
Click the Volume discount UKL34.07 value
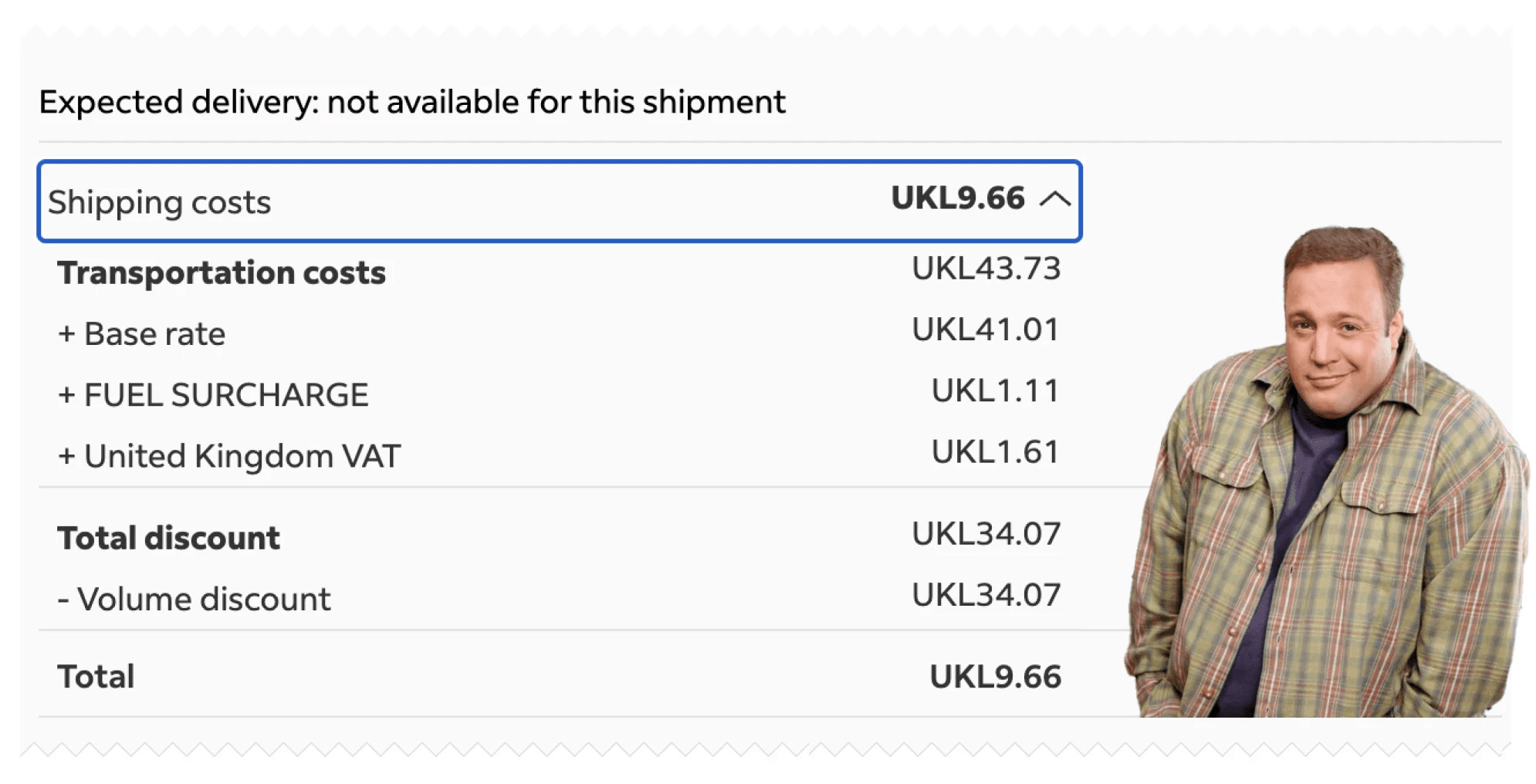(986, 595)
